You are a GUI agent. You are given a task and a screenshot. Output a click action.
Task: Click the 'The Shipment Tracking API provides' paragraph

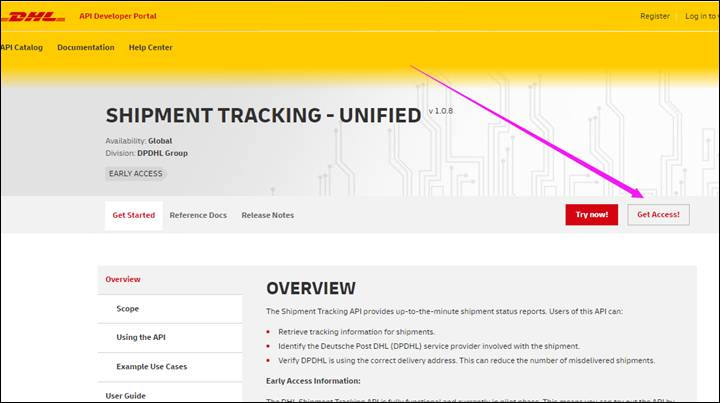(444, 311)
